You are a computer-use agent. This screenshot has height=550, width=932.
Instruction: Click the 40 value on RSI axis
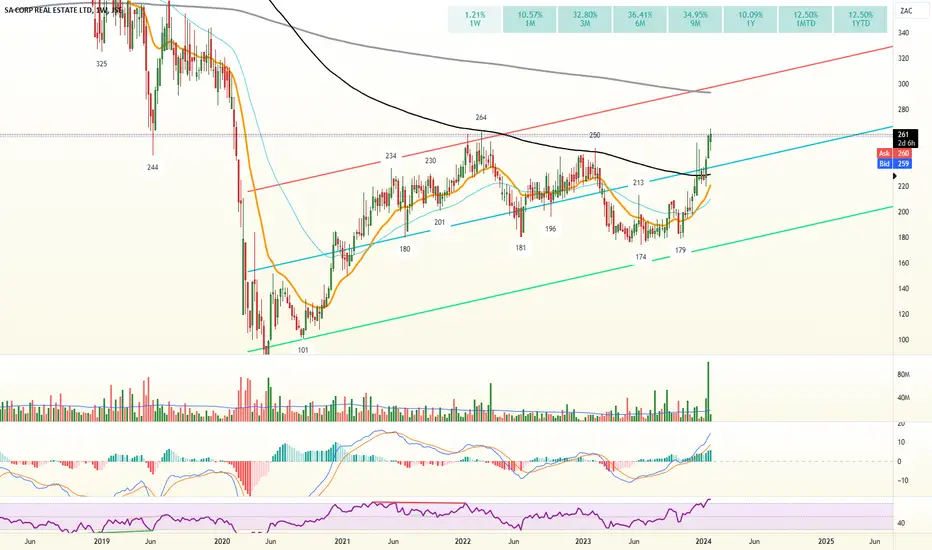click(901, 523)
